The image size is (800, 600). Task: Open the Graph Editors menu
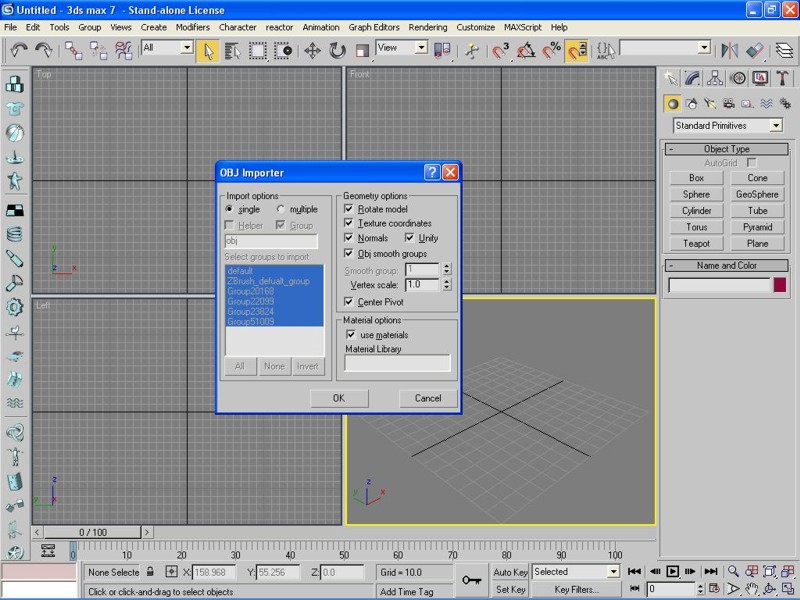click(374, 27)
